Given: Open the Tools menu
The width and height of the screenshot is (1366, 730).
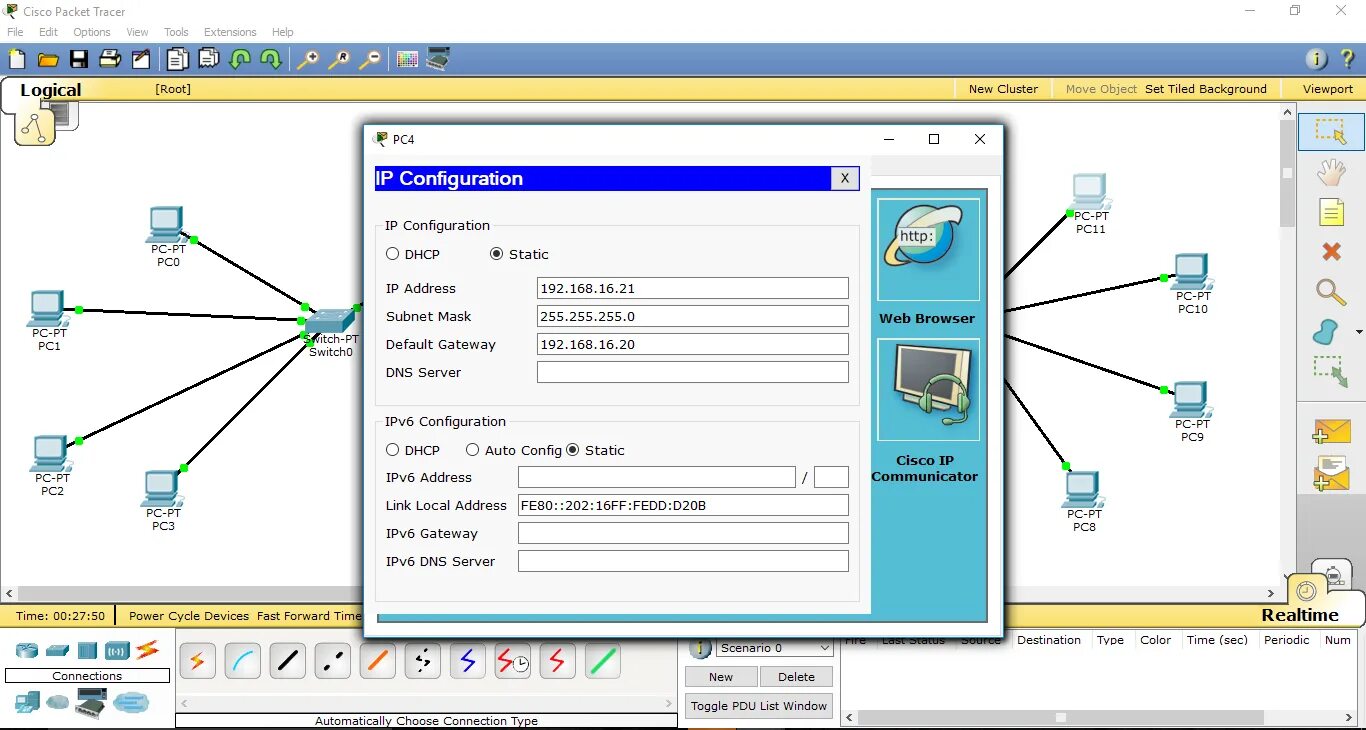Looking at the screenshot, I should coord(176,32).
